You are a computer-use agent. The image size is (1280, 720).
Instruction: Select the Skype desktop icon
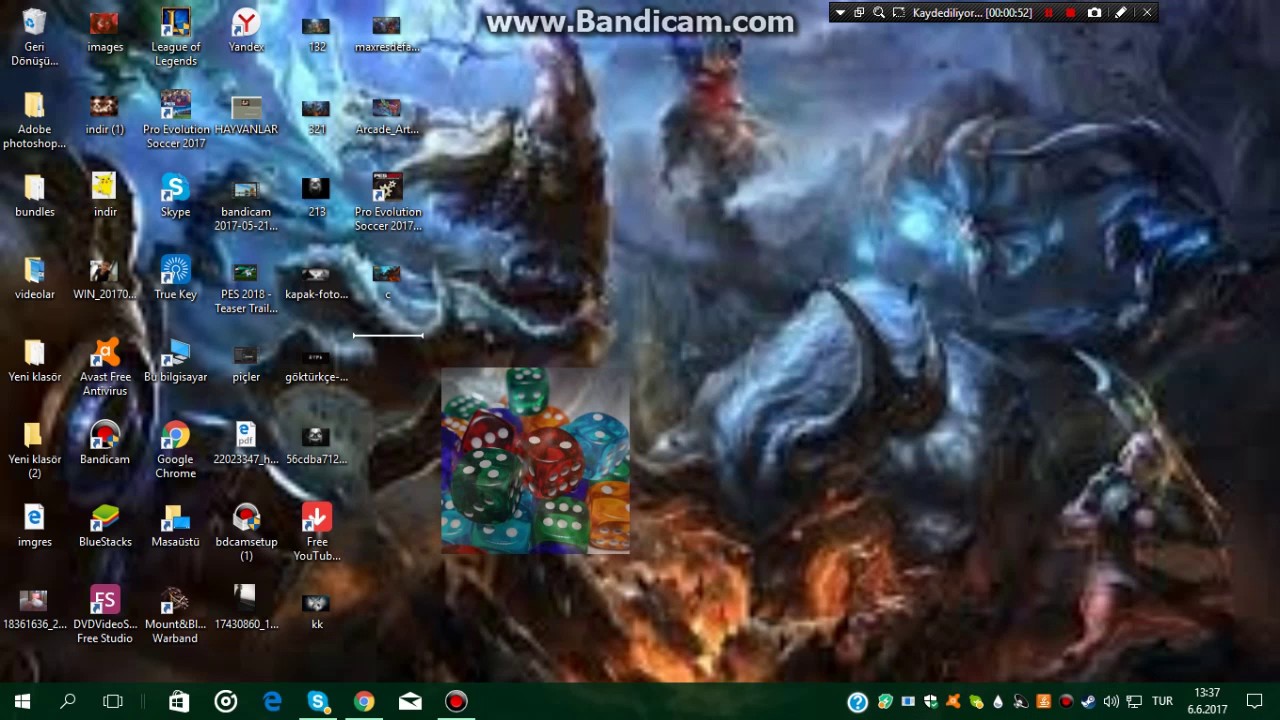175,196
